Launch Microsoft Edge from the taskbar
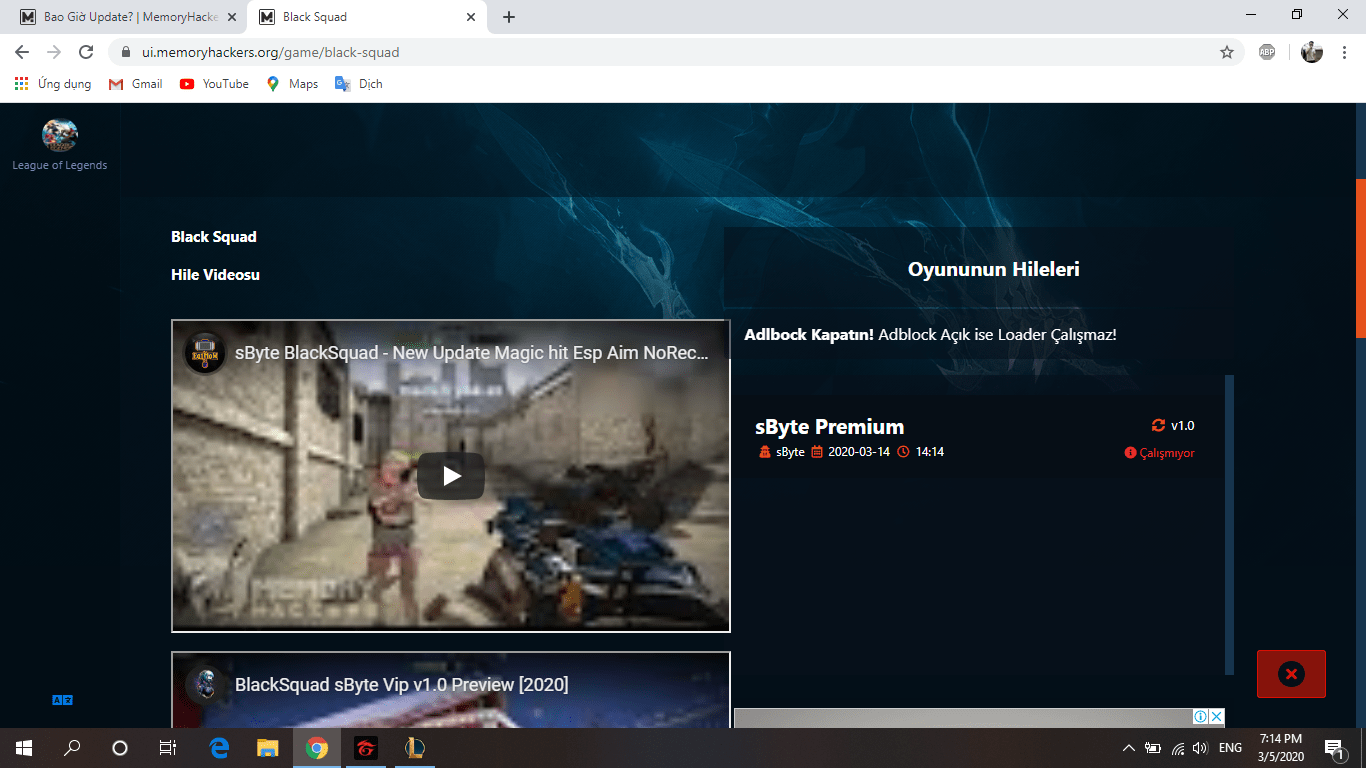 pyautogui.click(x=219, y=747)
